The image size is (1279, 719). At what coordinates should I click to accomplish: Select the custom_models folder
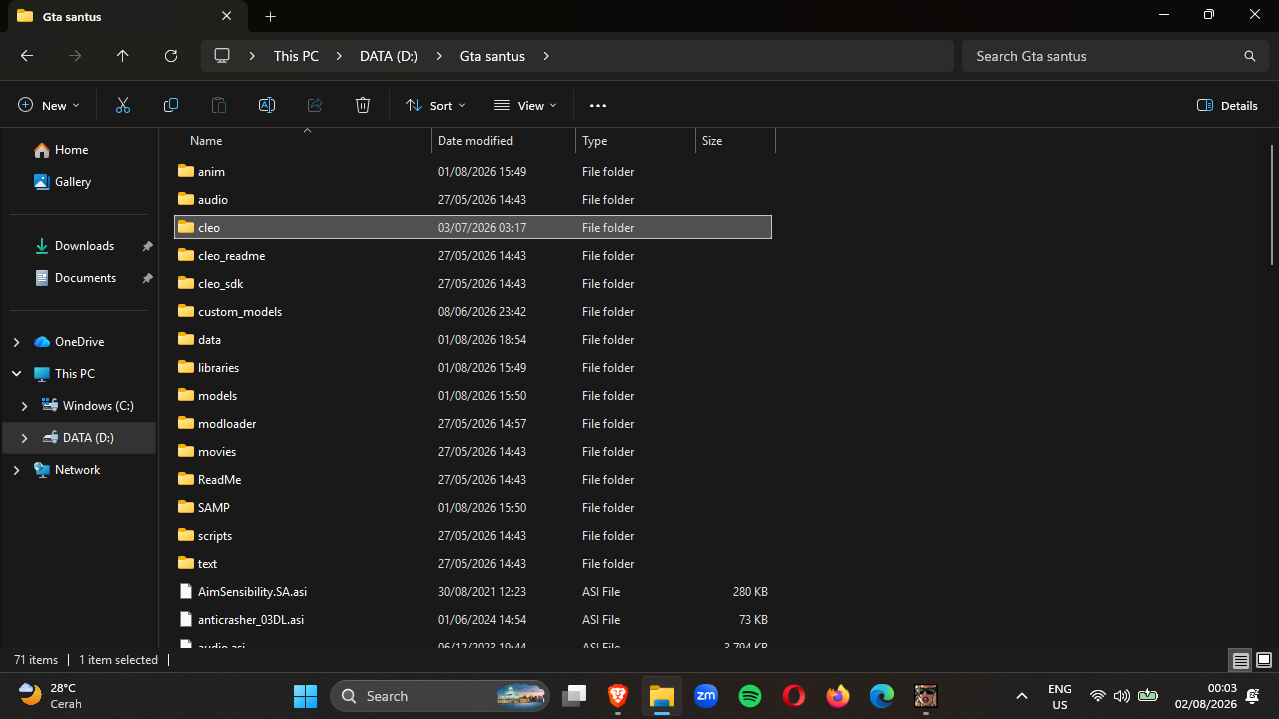473,312
